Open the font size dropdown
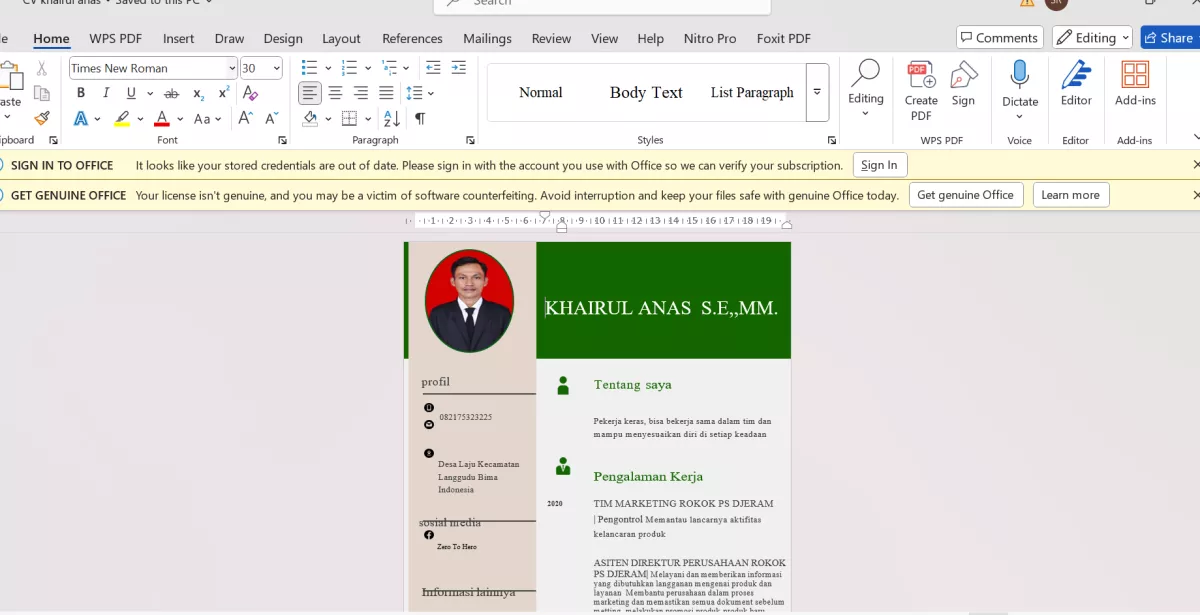The width and height of the screenshot is (1200, 615). (x=276, y=68)
